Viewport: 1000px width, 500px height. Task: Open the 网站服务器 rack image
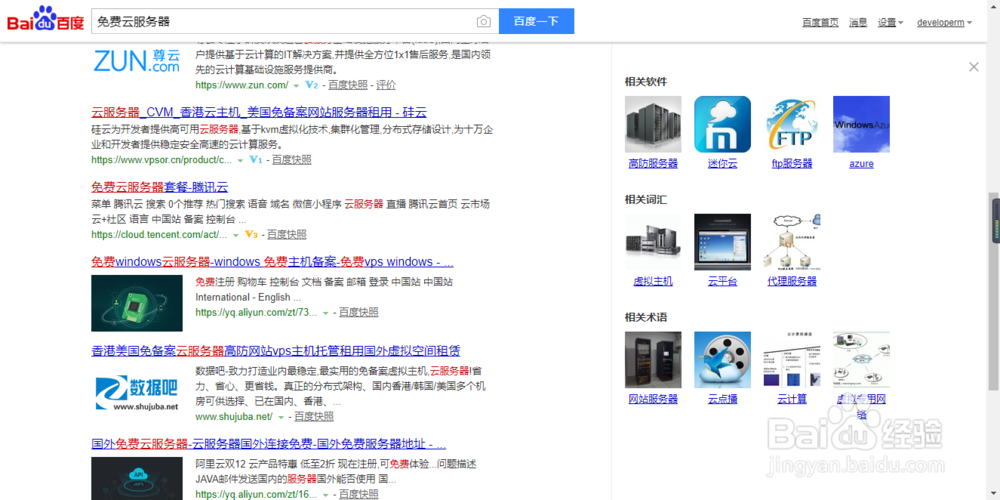[x=653, y=360]
